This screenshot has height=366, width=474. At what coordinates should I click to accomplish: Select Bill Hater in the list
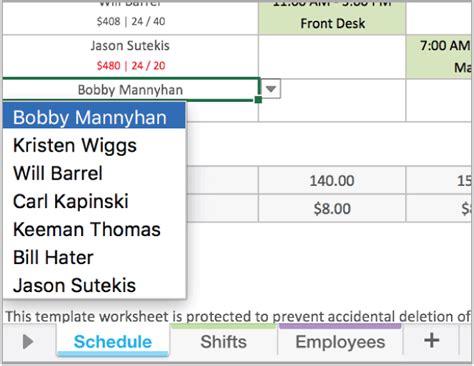point(94,257)
